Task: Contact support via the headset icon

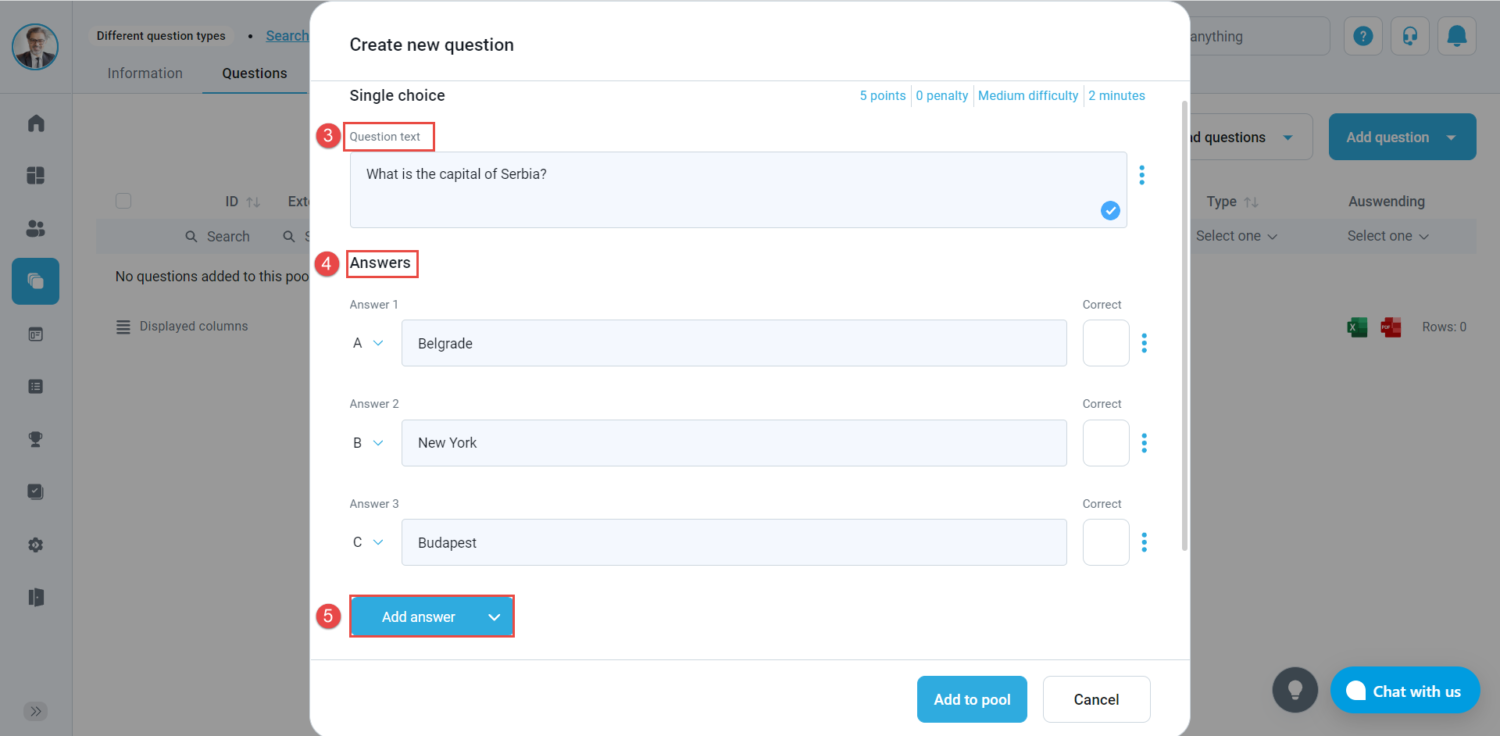Action: [1410, 35]
